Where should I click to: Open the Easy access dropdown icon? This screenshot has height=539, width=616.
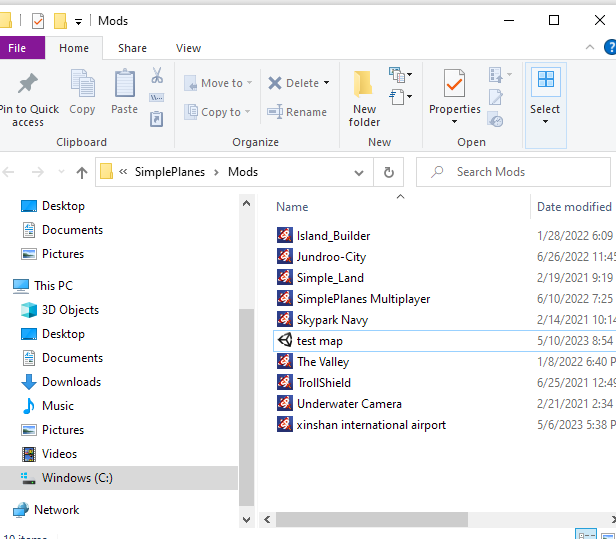click(400, 96)
